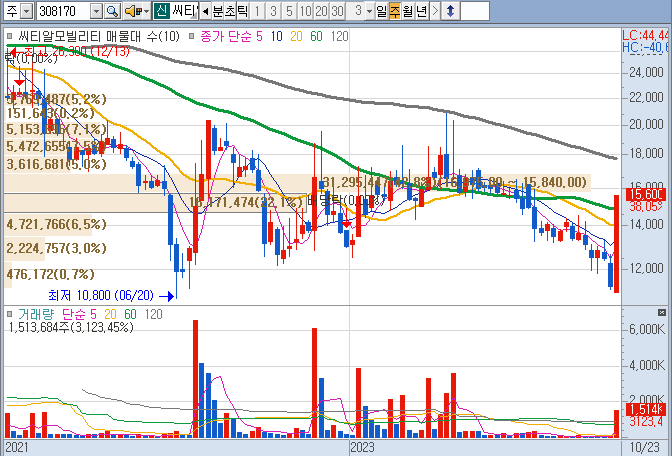Select the 틱 tick chart button
This screenshot has width=672, height=456.
point(243,11)
